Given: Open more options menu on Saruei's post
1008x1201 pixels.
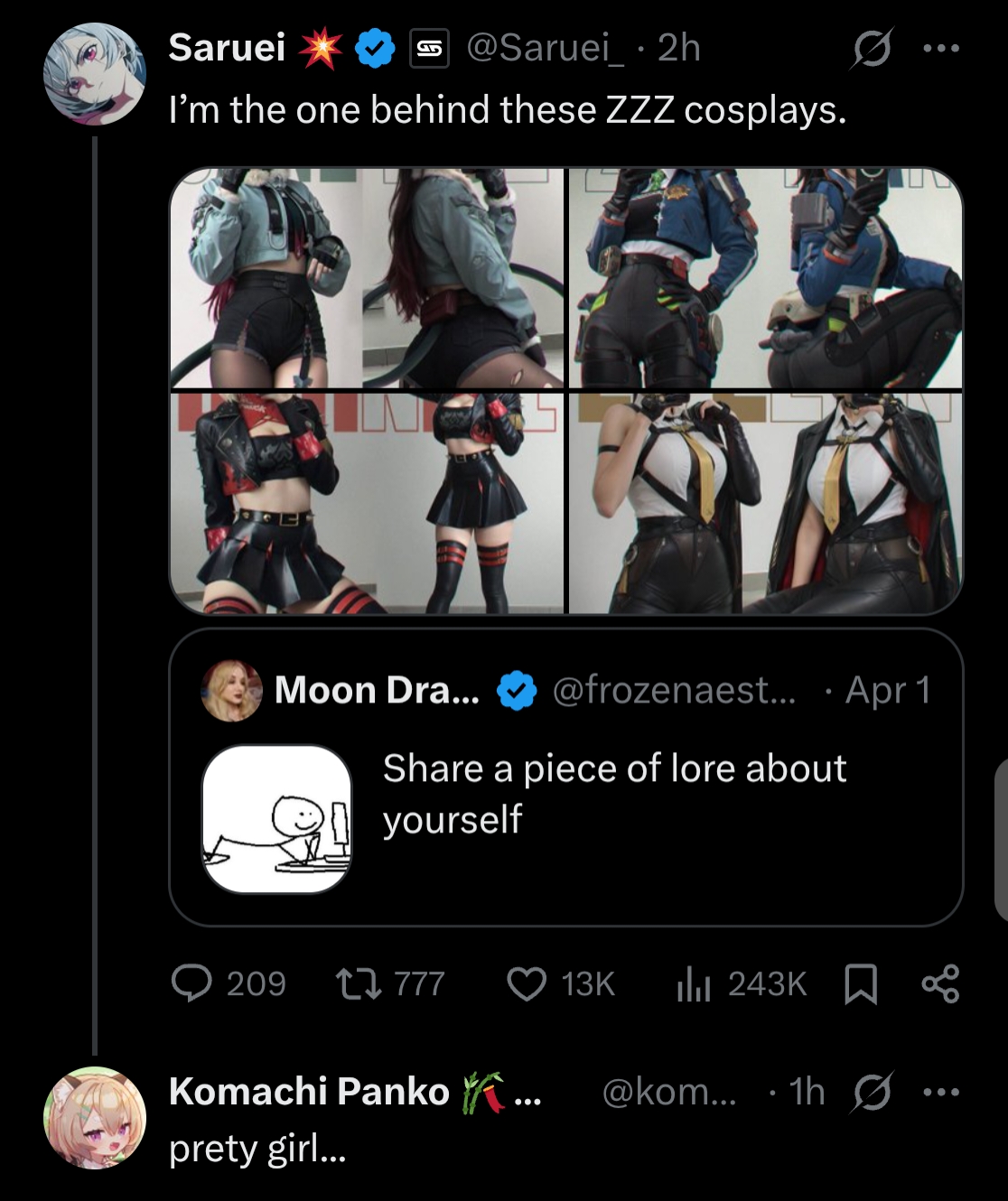Looking at the screenshot, I should (x=940, y=49).
